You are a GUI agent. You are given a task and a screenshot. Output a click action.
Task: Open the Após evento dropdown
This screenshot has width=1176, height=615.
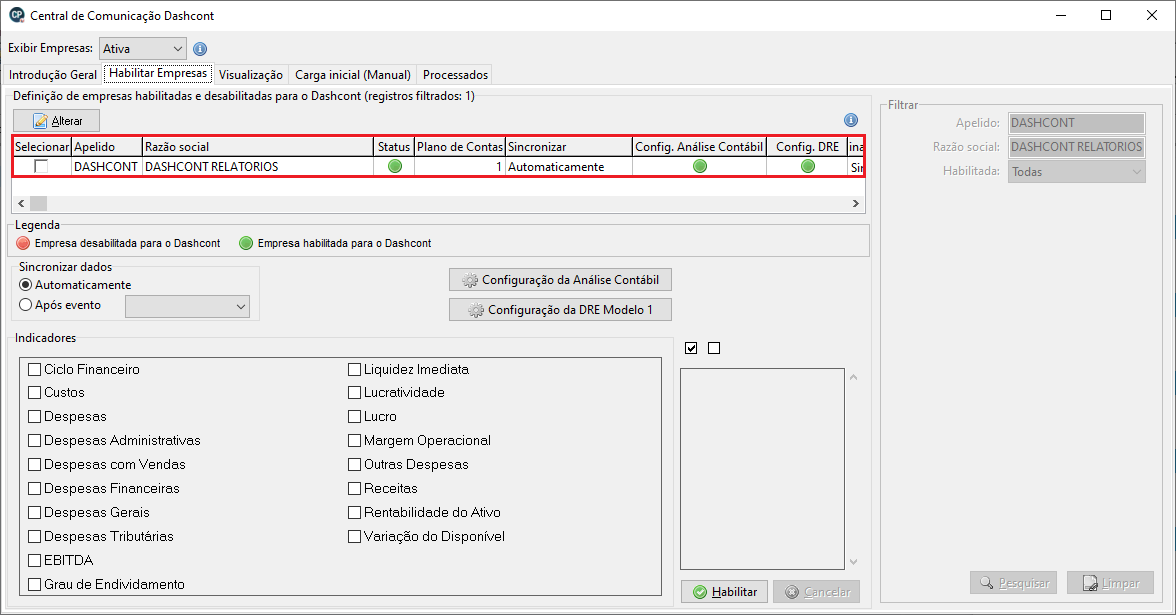tap(188, 306)
